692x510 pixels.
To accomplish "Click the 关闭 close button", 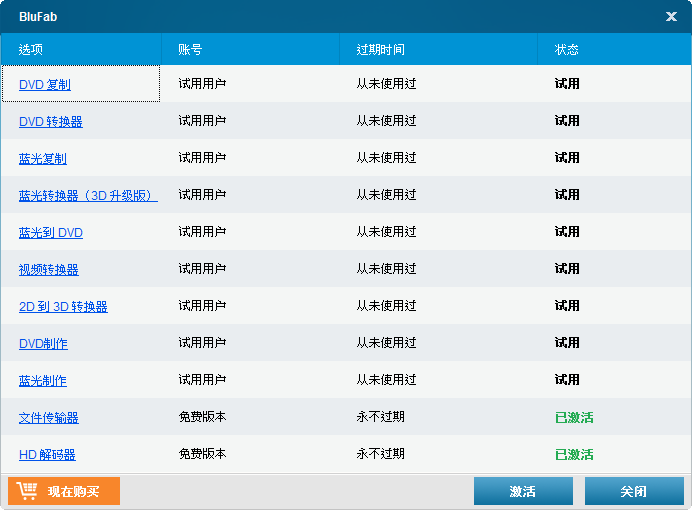I will pos(634,491).
